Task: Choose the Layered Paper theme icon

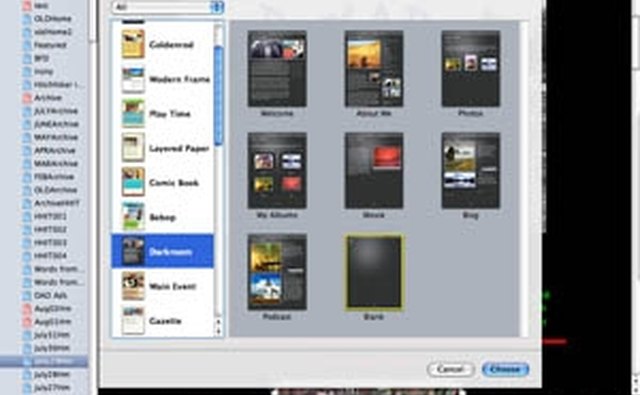Action: tap(133, 148)
